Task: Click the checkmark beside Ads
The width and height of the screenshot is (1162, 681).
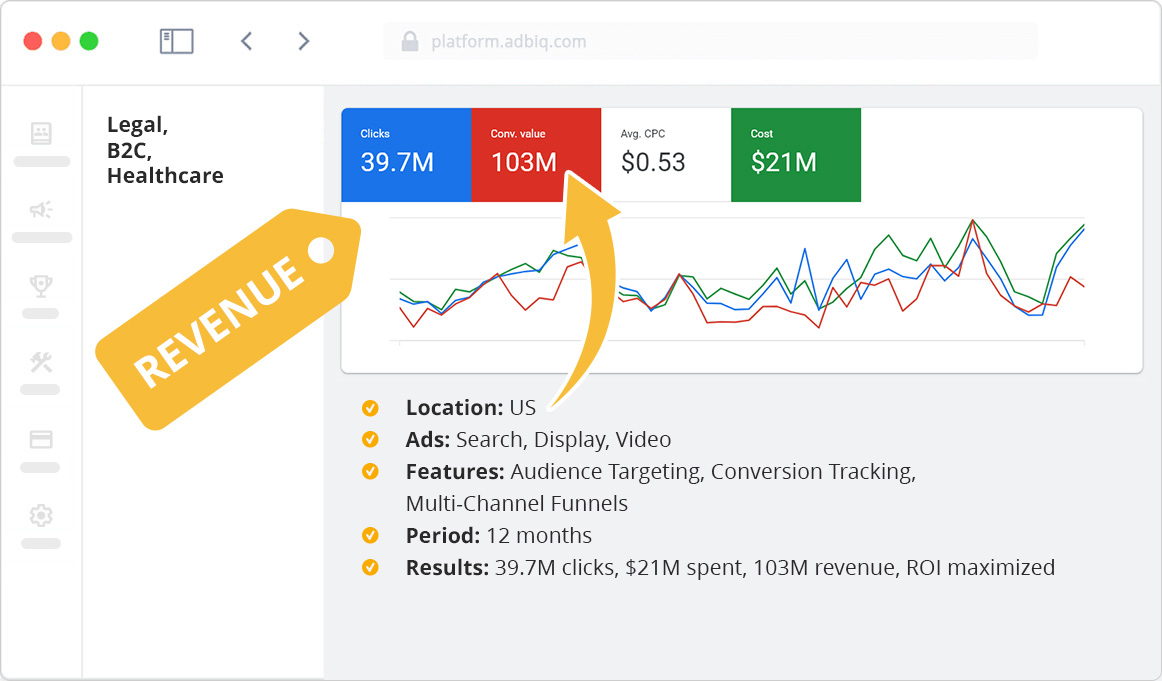Action: (x=370, y=440)
